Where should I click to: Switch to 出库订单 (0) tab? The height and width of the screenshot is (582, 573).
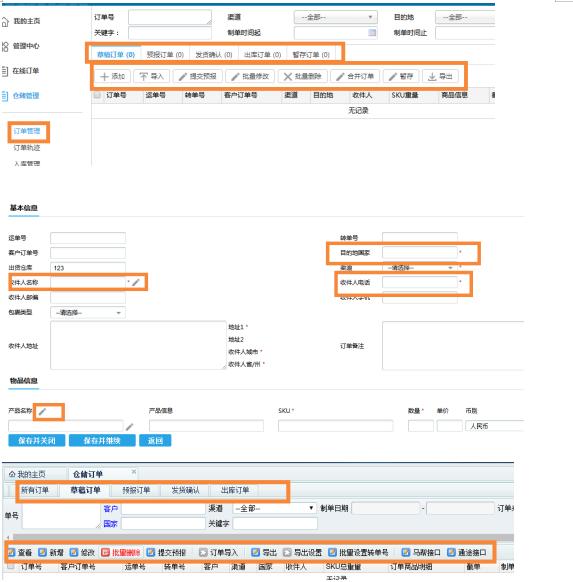pos(262,55)
